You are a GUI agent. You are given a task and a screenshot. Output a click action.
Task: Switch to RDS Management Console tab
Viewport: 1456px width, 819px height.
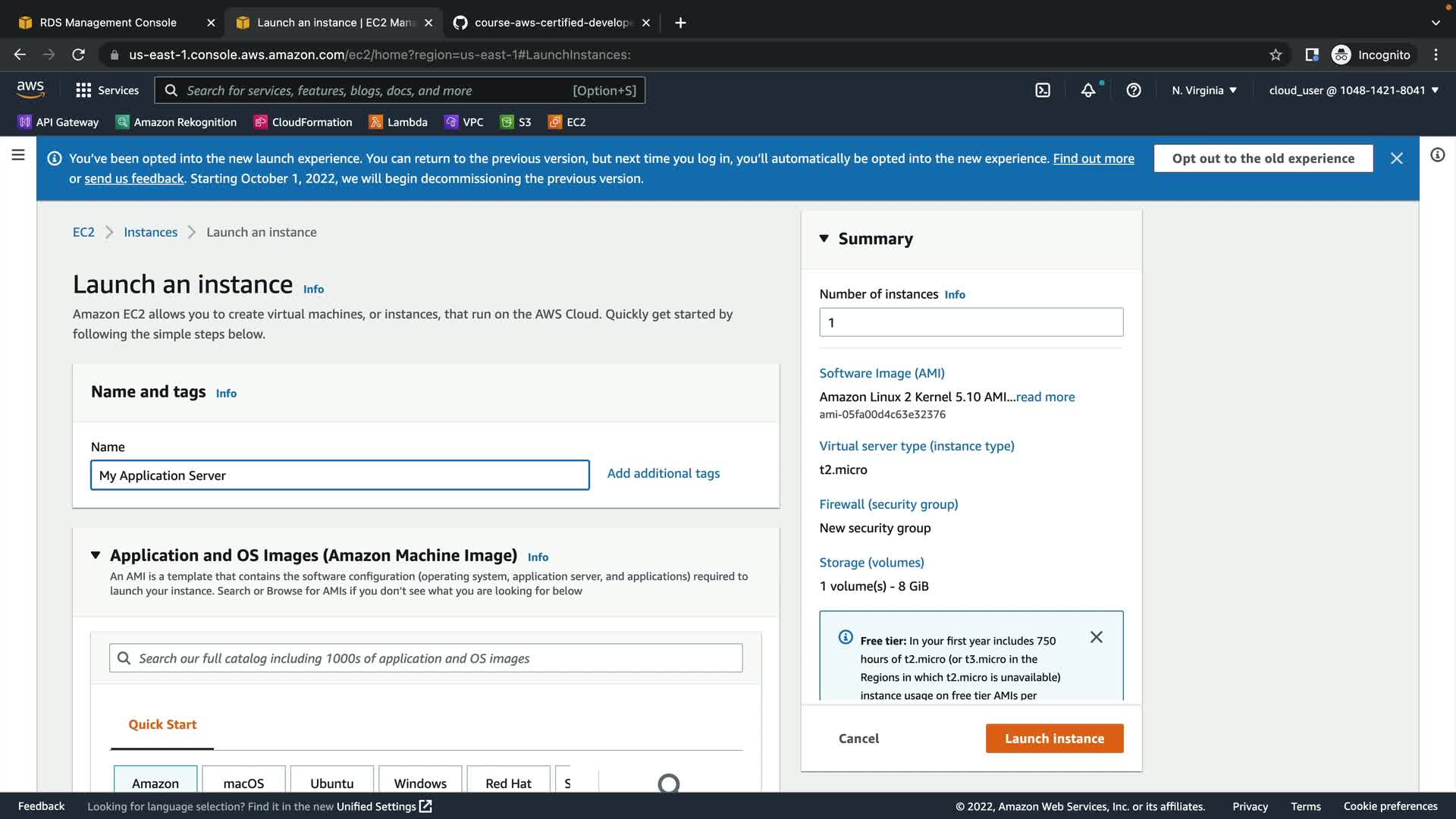pos(108,23)
